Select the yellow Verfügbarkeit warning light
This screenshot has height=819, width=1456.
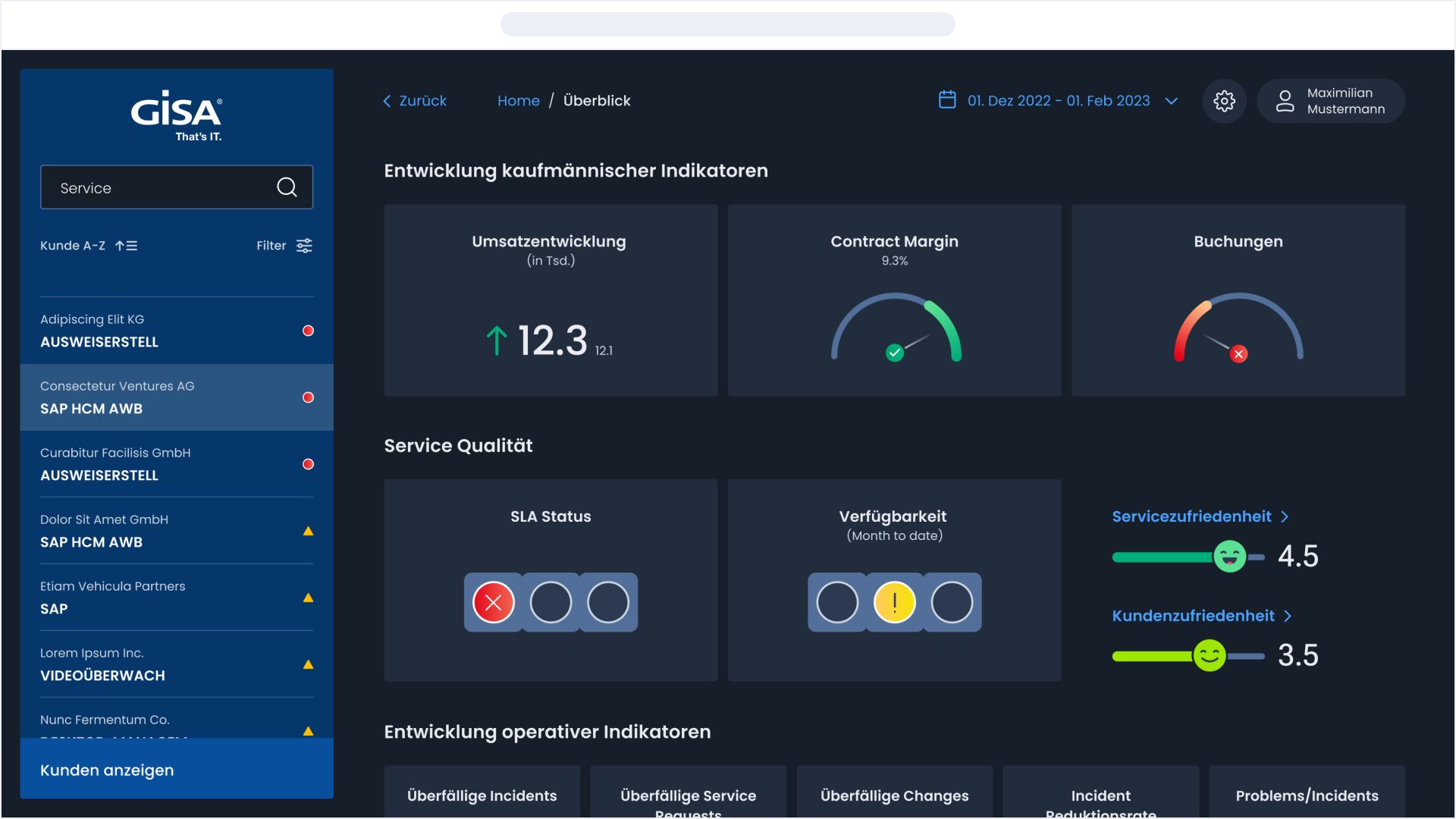point(894,603)
